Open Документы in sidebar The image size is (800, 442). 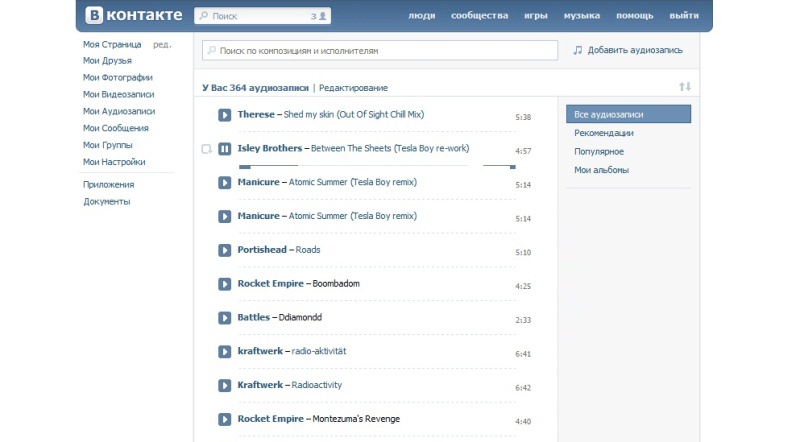(107, 202)
